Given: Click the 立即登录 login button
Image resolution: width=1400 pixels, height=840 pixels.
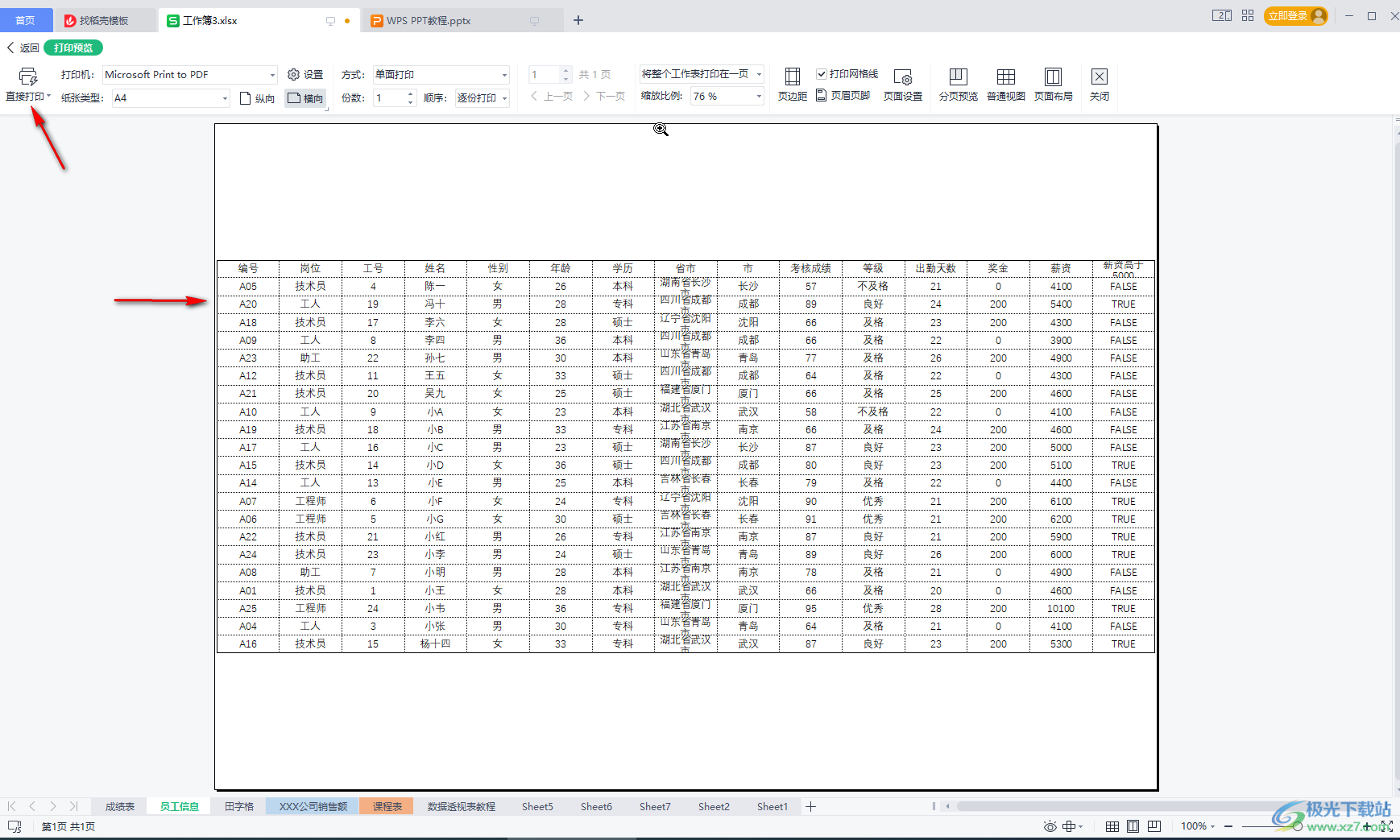Looking at the screenshot, I should 1295,16.
